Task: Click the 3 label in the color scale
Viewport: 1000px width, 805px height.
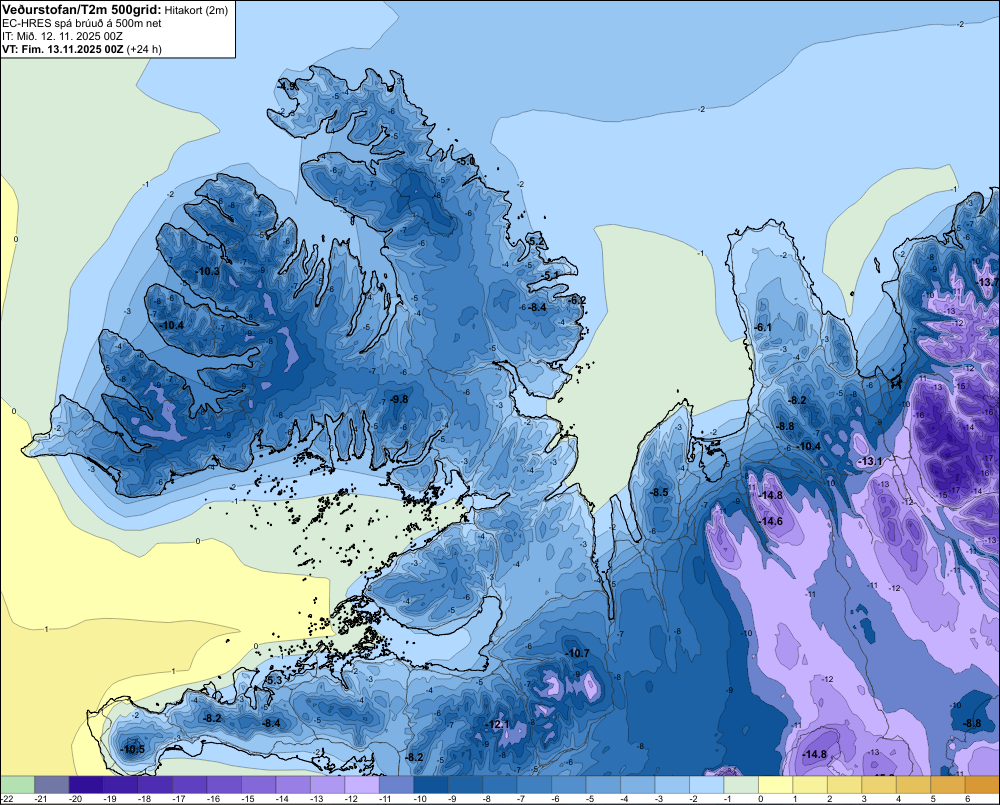Action: [x=864, y=799]
